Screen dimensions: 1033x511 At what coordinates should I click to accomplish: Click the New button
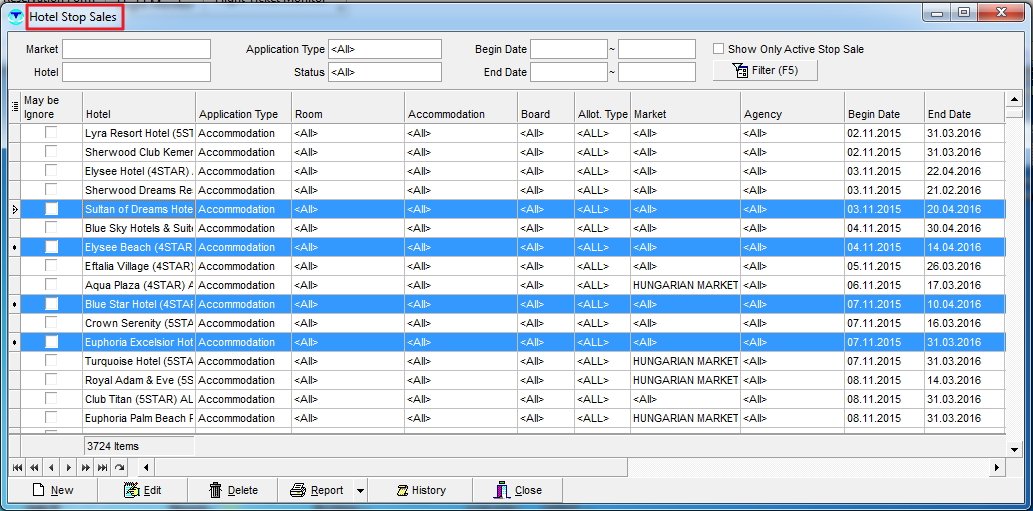(53, 490)
